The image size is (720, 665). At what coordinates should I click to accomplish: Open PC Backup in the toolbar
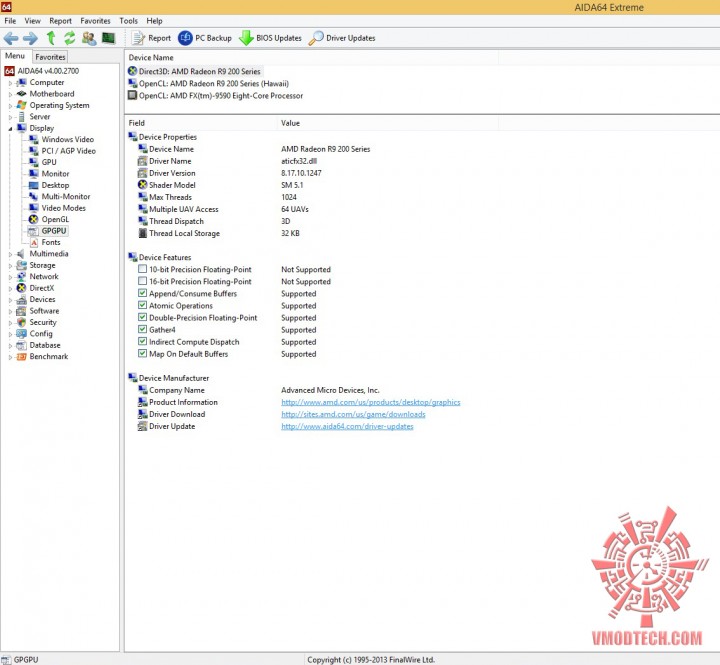point(205,38)
